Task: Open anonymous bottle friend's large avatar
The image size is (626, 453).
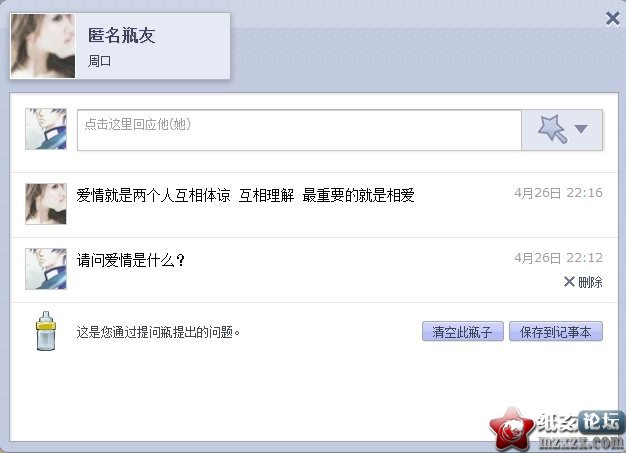Action: point(43,46)
